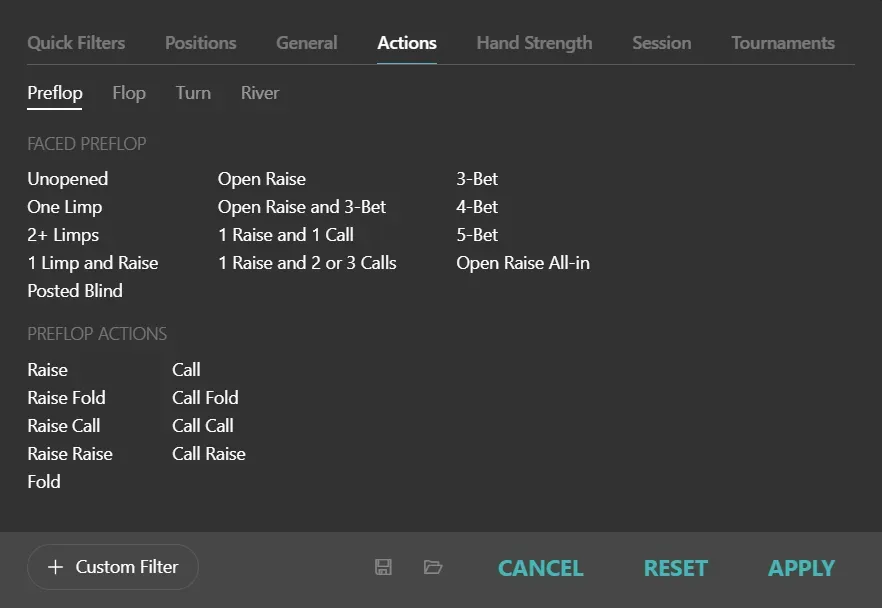Cancel the filter dialog
Screen dimensions: 882x608
541,568
